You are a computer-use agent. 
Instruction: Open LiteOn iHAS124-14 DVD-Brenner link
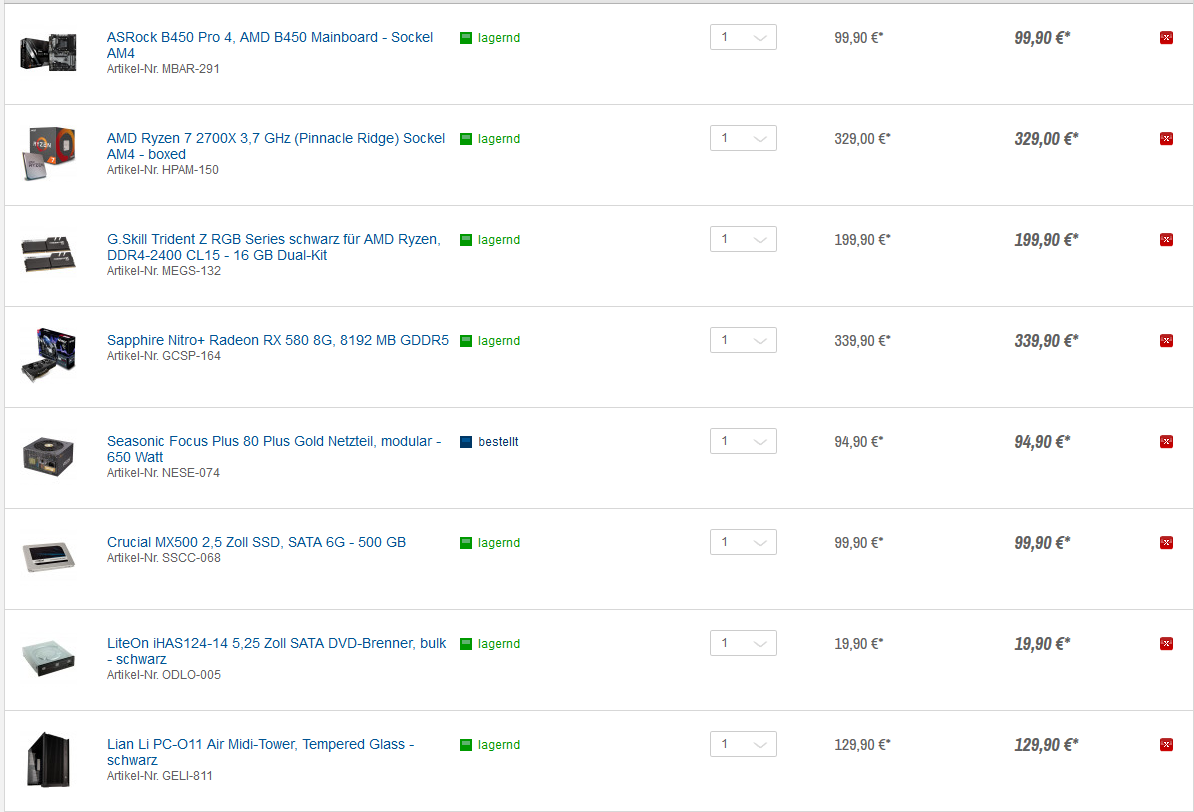276,651
